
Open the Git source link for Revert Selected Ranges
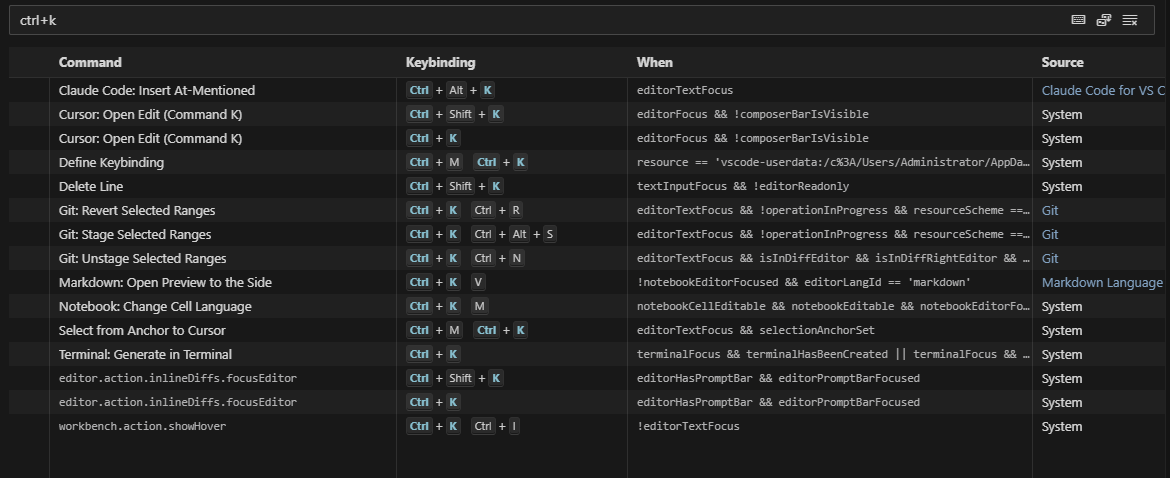click(x=1050, y=210)
